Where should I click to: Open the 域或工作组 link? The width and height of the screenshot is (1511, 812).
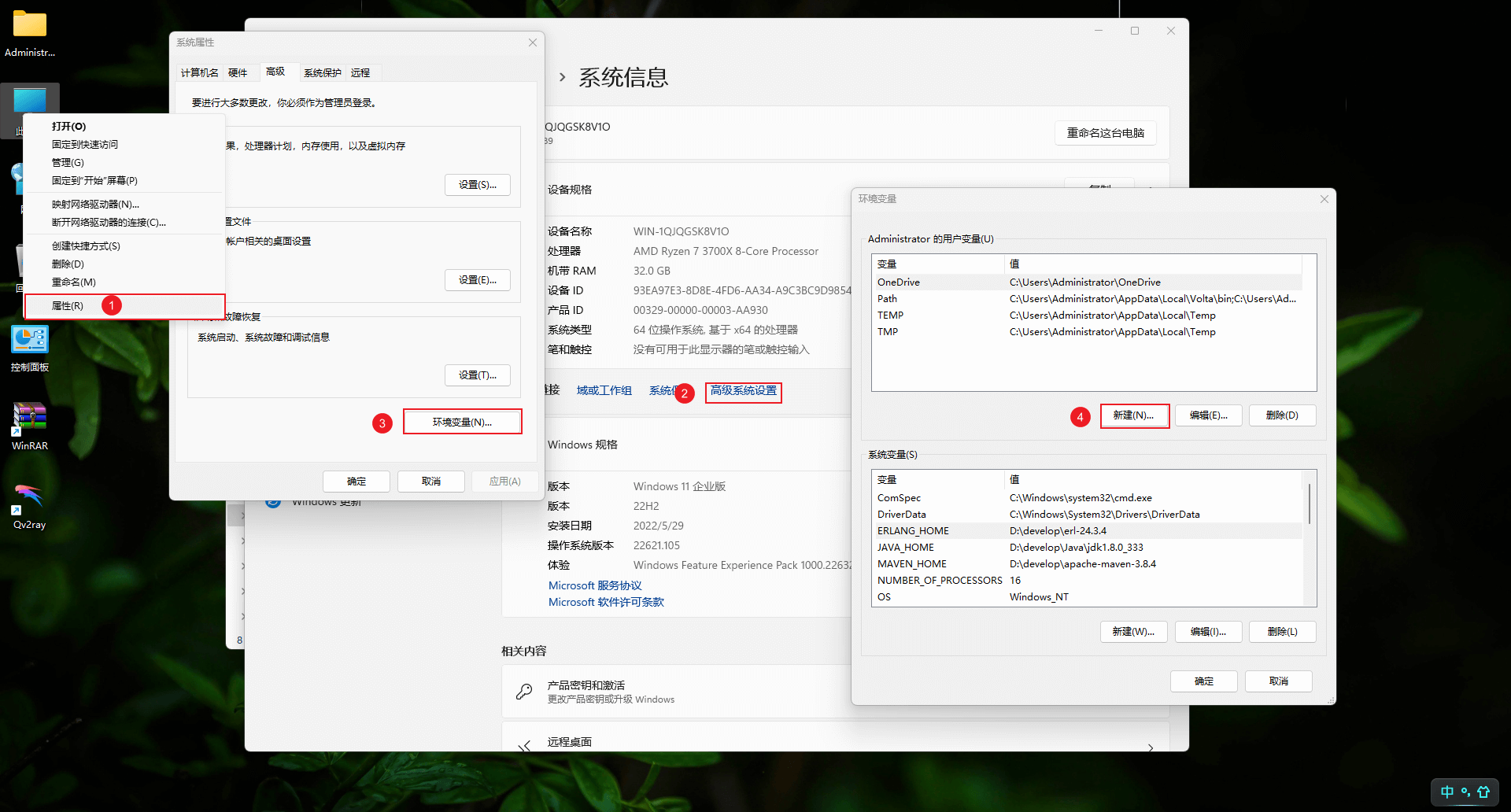pyautogui.click(x=604, y=390)
